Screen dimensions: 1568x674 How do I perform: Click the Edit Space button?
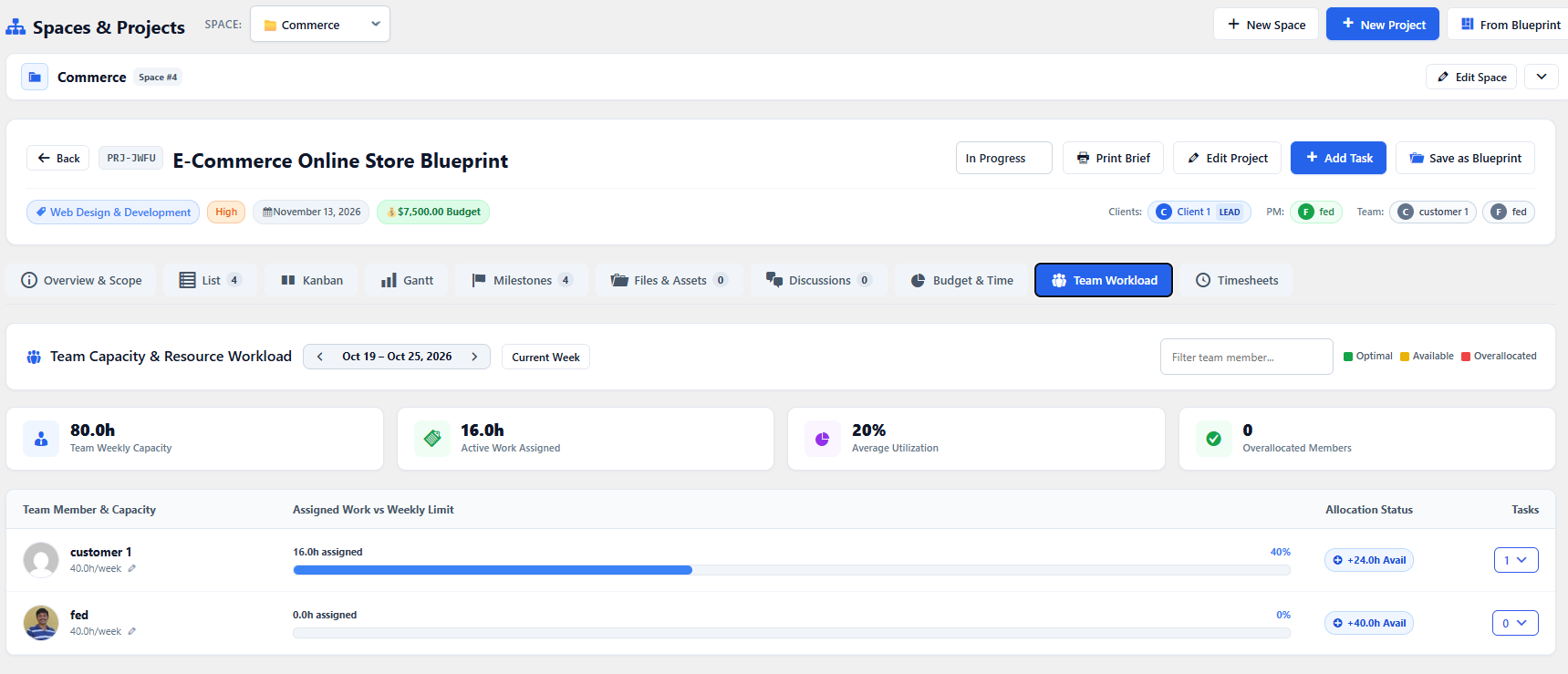(x=1471, y=77)
